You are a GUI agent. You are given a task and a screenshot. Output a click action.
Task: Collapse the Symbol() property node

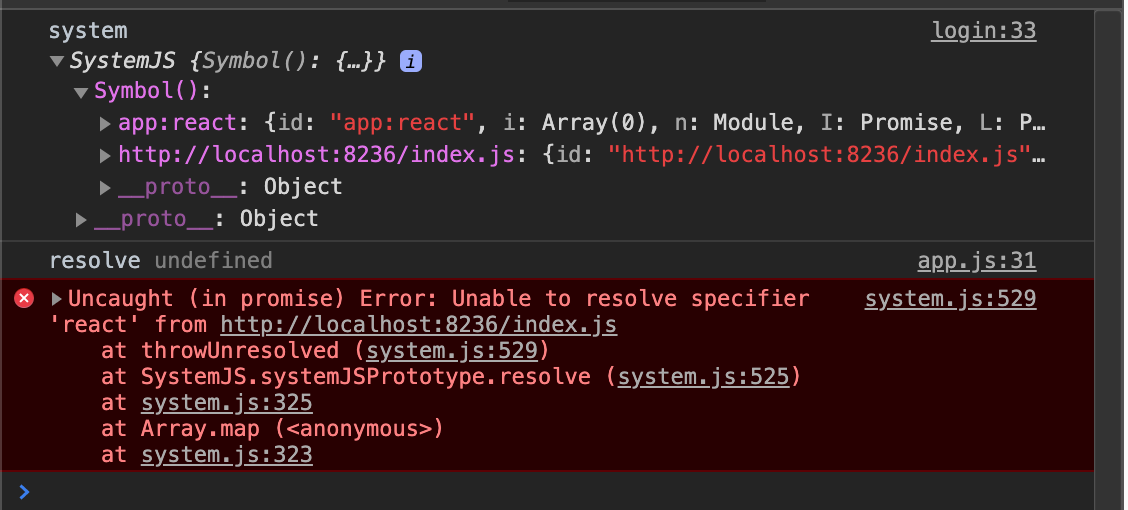(x=81, y=93)
